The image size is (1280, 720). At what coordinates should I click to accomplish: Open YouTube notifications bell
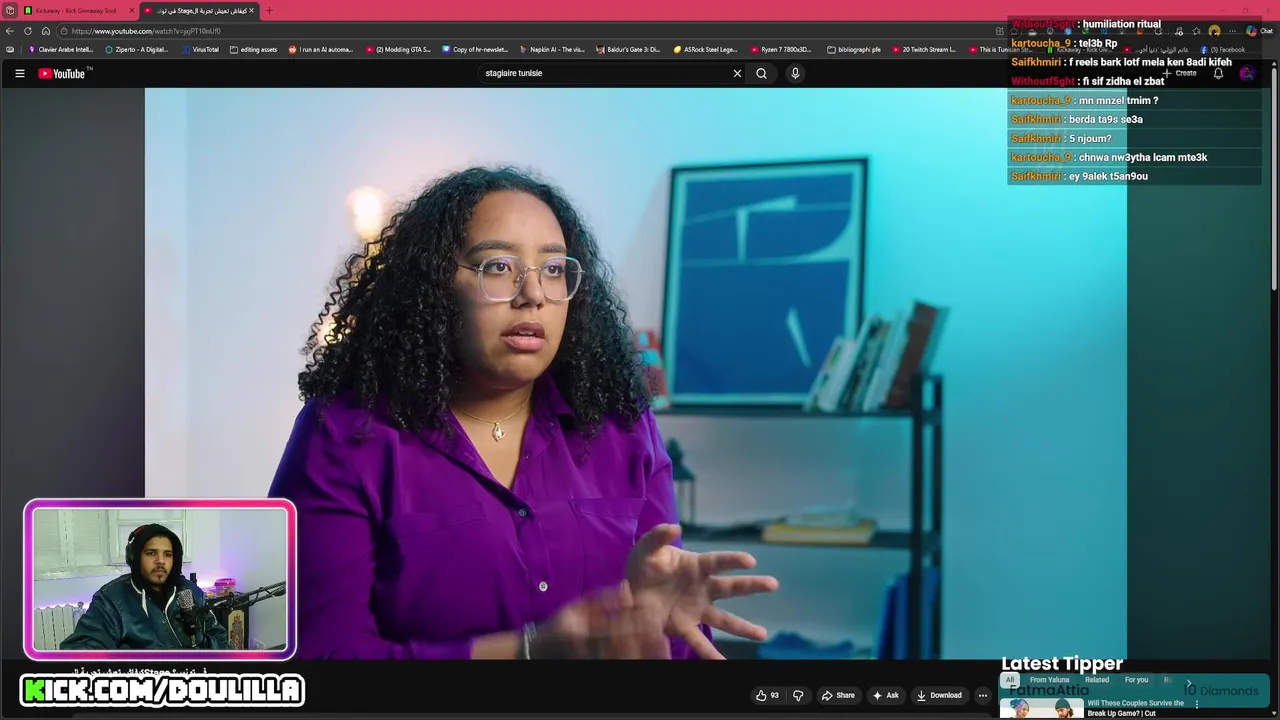click(x=1218, y=73)
